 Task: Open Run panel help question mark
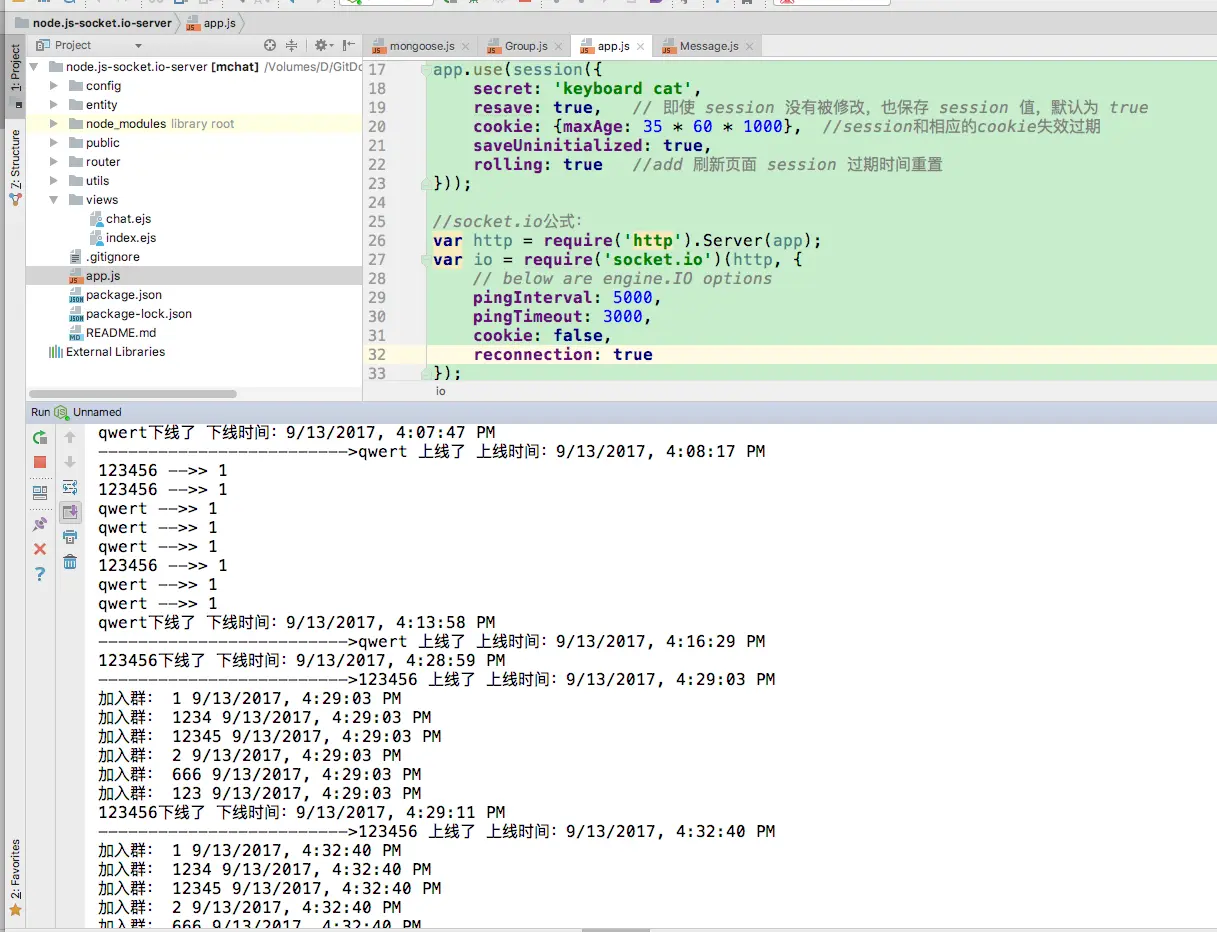[x=40, y=574]
